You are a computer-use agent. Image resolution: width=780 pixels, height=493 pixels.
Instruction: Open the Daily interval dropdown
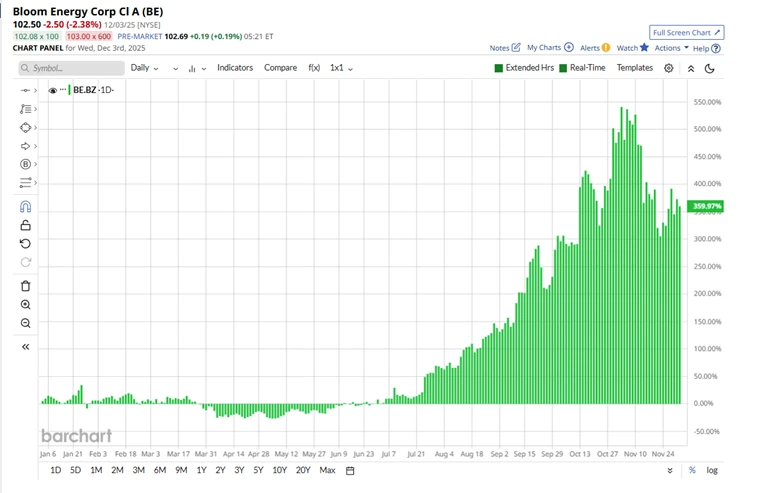pyautogui.click(x=144, y=68)
